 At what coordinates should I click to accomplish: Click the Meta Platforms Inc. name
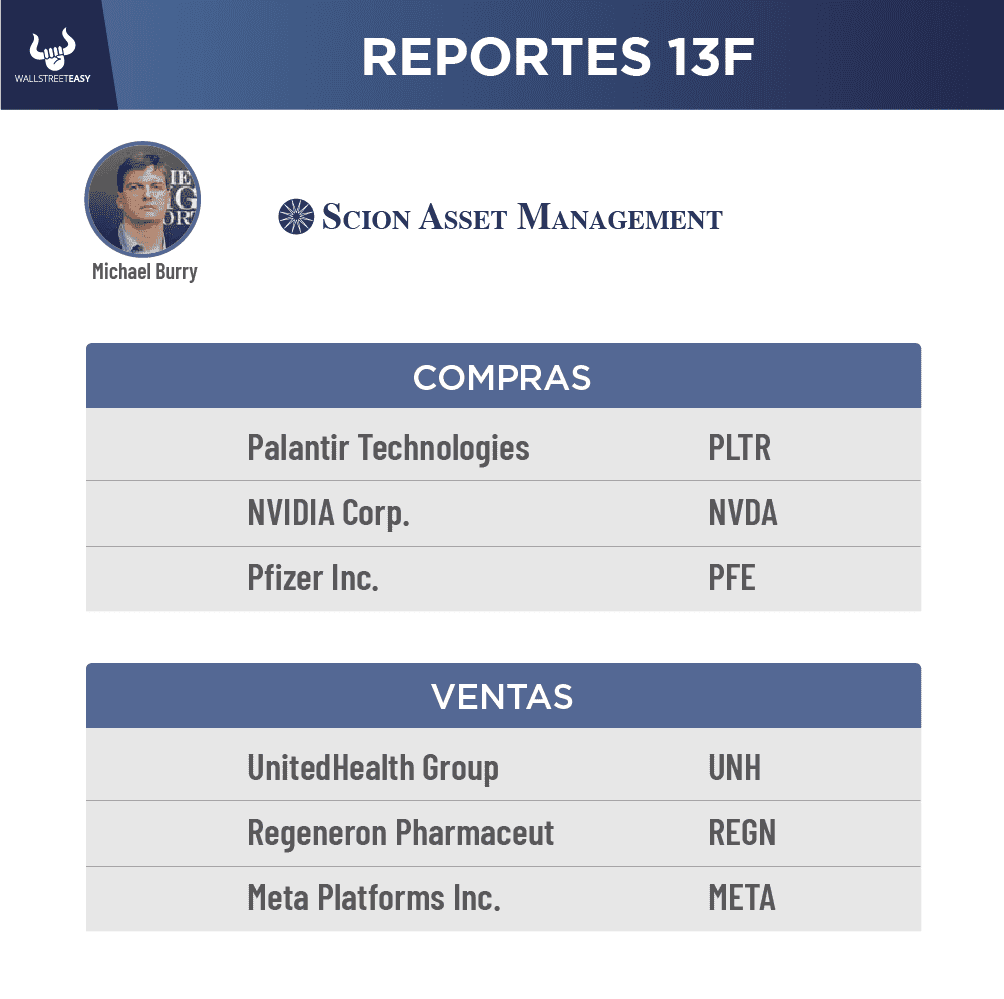pyautogui.click(x=373, y=898)
